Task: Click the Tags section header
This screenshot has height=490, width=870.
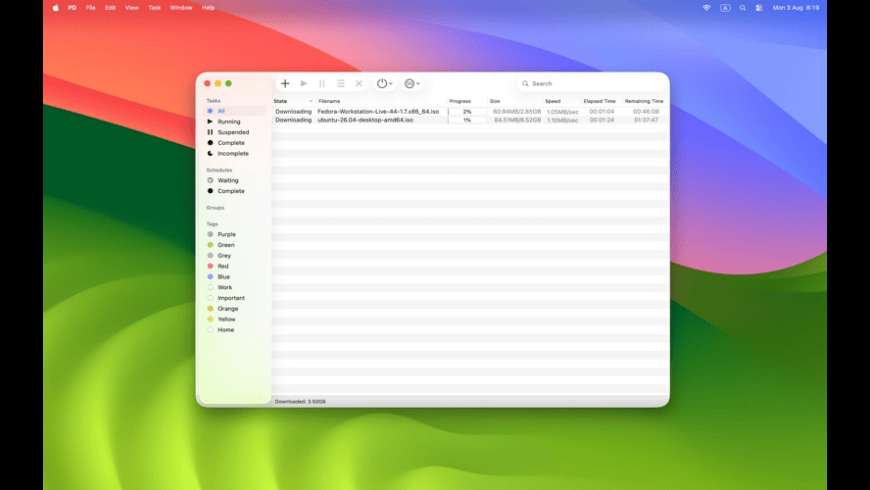Action: coord(212,224)
